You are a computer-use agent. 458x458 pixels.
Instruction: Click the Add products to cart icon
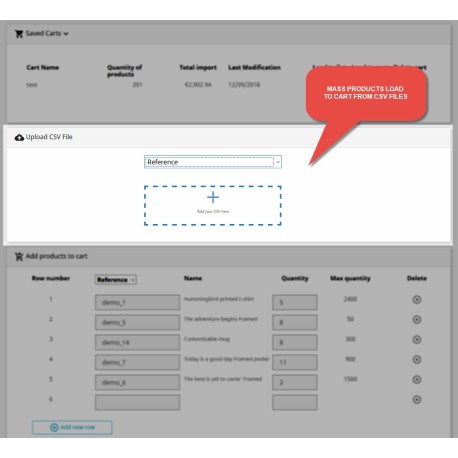point(19,256)
